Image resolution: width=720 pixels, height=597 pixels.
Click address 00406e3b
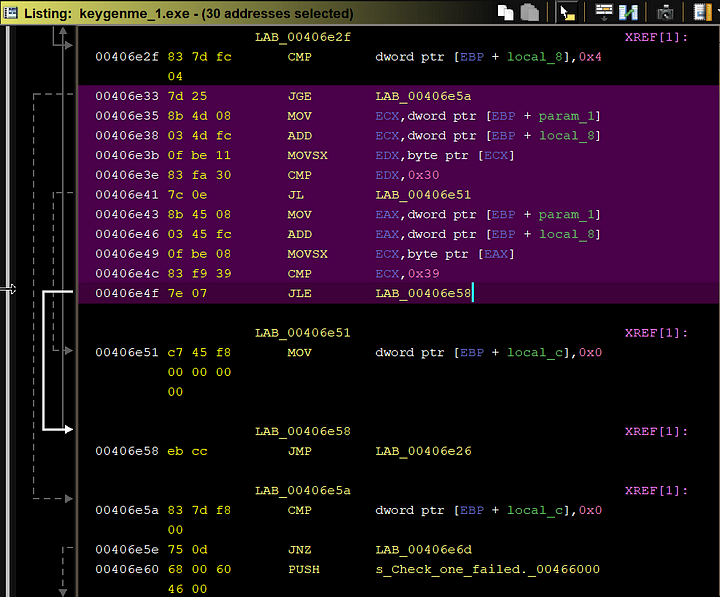click(x=127, y=156)
